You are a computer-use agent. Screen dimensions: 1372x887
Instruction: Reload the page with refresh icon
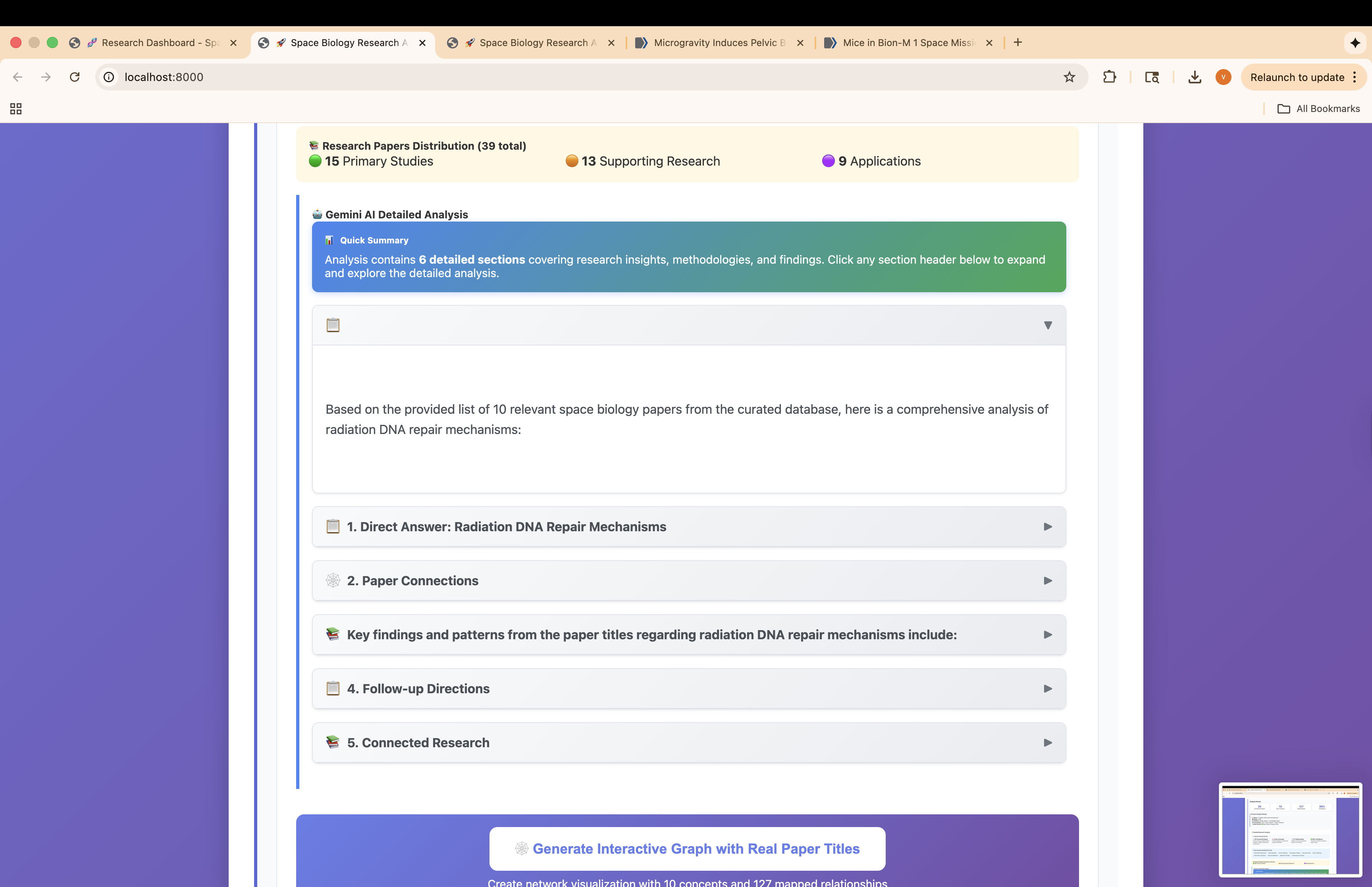tap(75, 77)
